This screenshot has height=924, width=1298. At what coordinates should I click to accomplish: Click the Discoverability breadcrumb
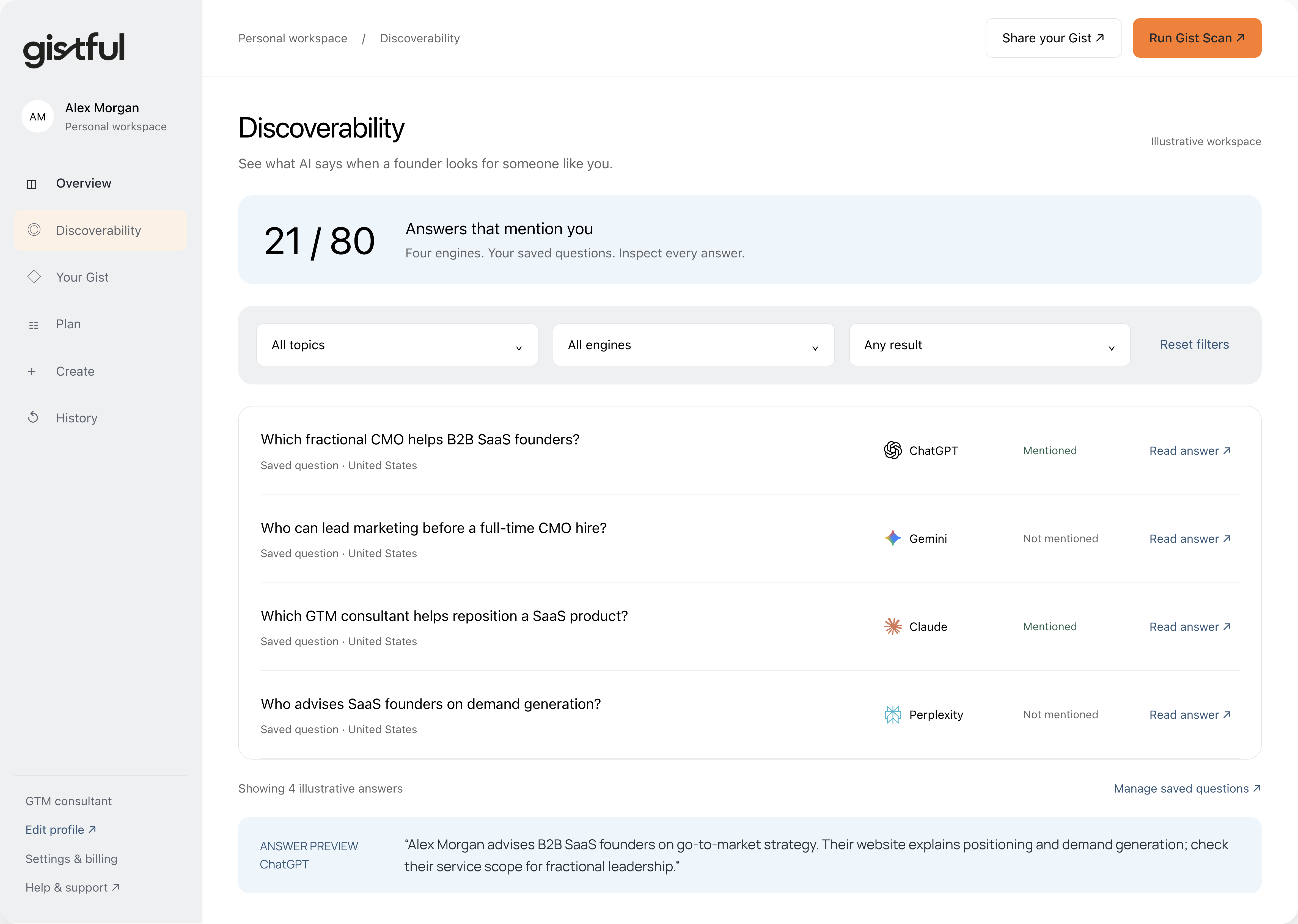tap(420, 38)
